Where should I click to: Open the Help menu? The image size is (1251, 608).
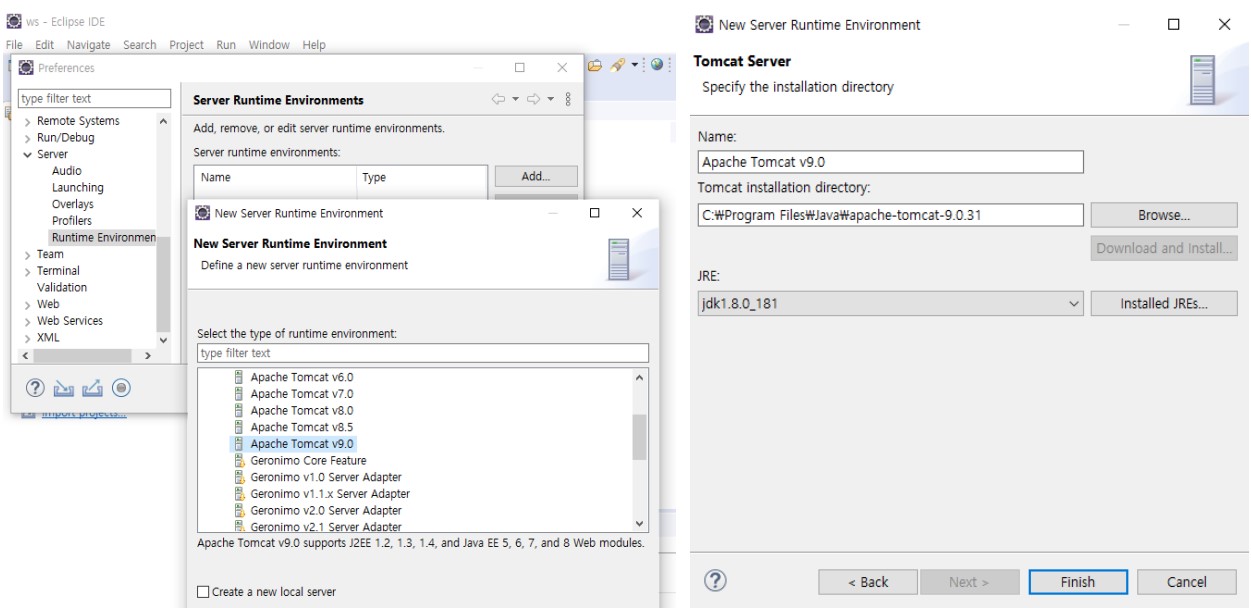click(x=314, y=45)
